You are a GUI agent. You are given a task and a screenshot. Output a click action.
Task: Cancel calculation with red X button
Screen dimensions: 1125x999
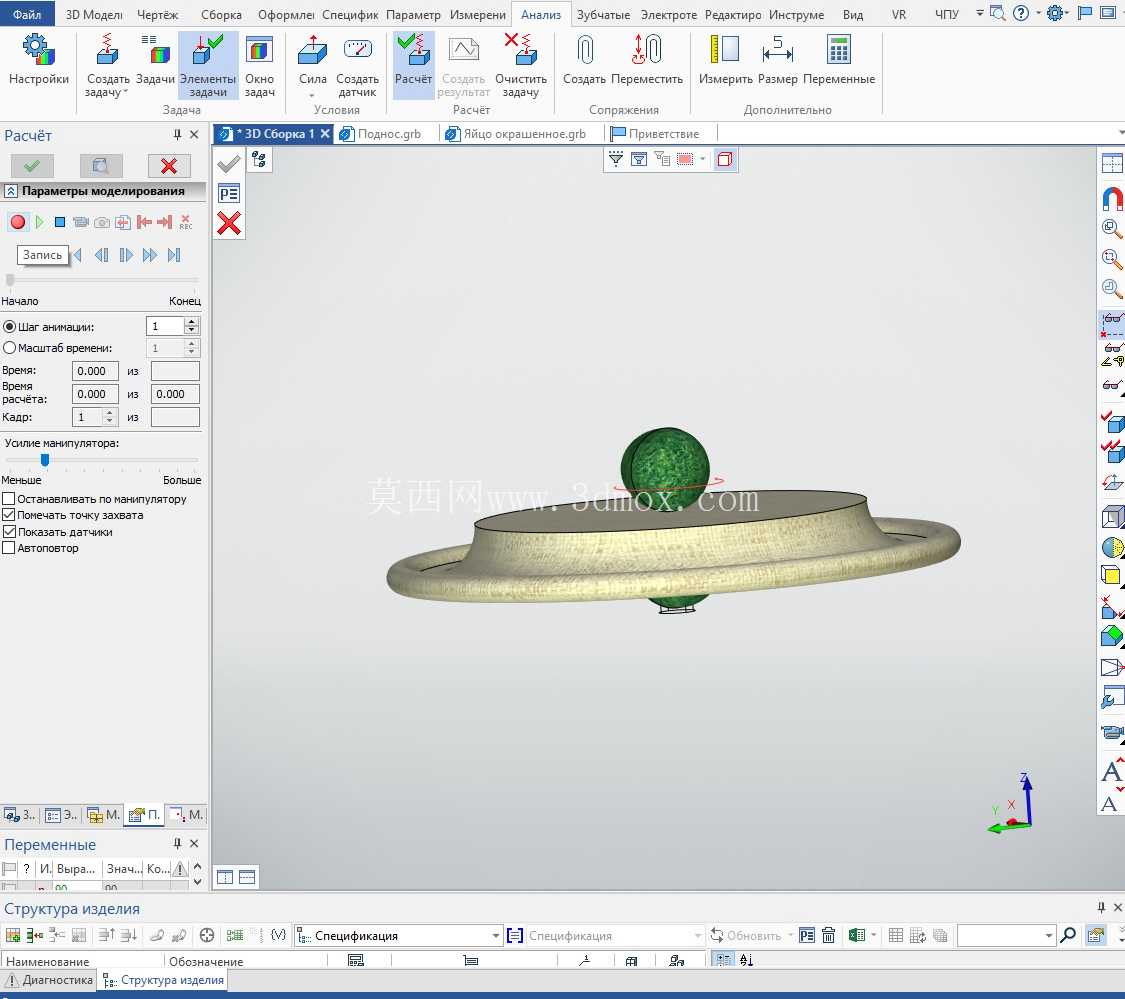(169, 166)
